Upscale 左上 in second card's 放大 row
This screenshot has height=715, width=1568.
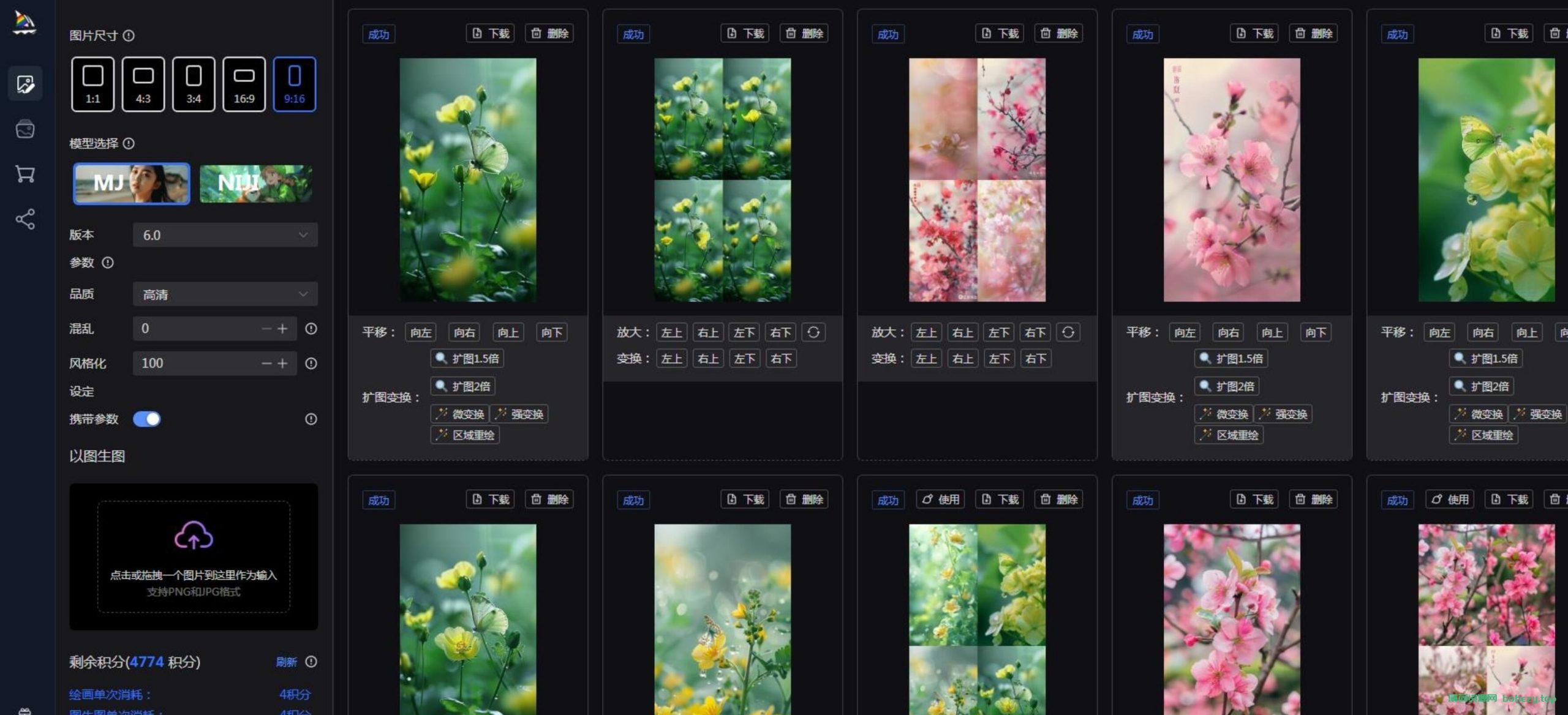(x=672, y=332)
